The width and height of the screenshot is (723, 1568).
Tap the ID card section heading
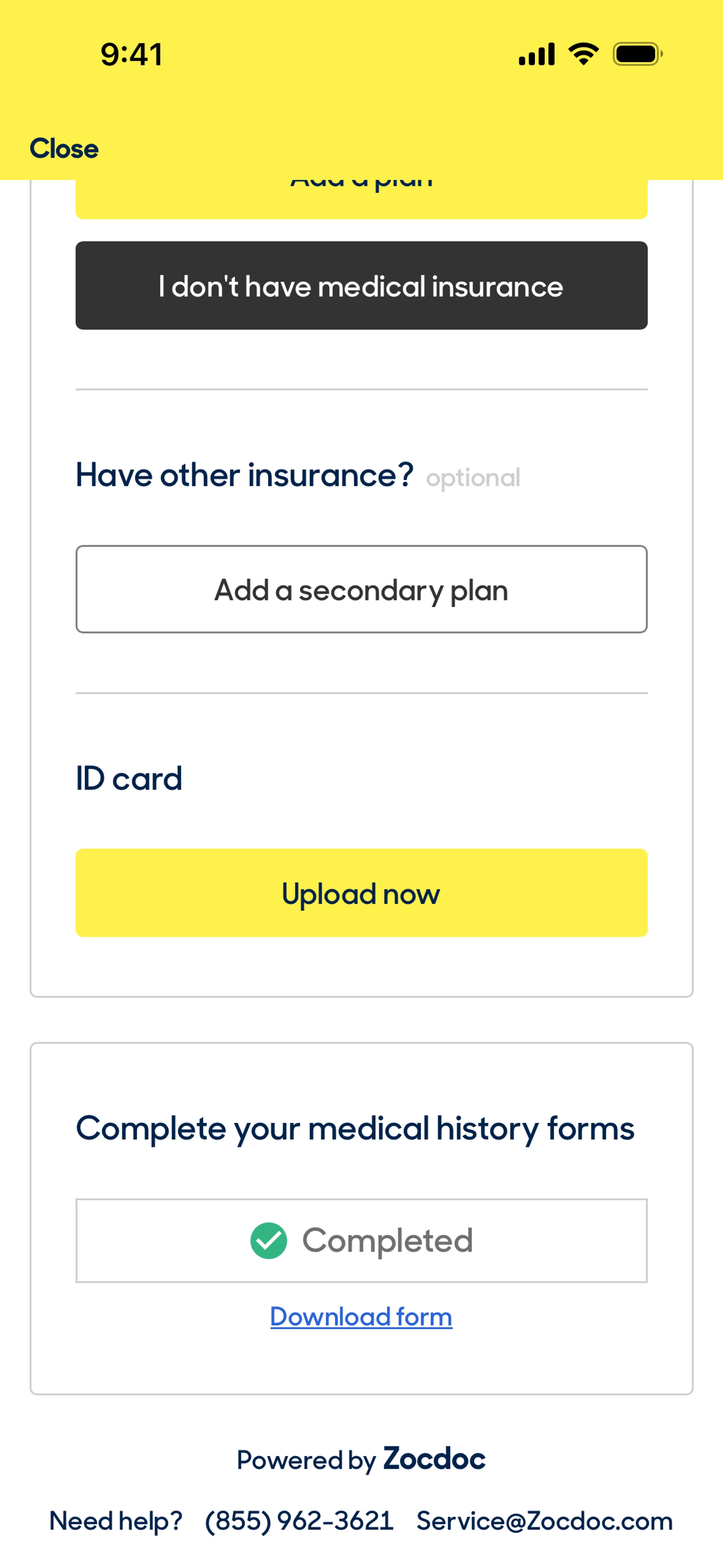click(129, 778)
